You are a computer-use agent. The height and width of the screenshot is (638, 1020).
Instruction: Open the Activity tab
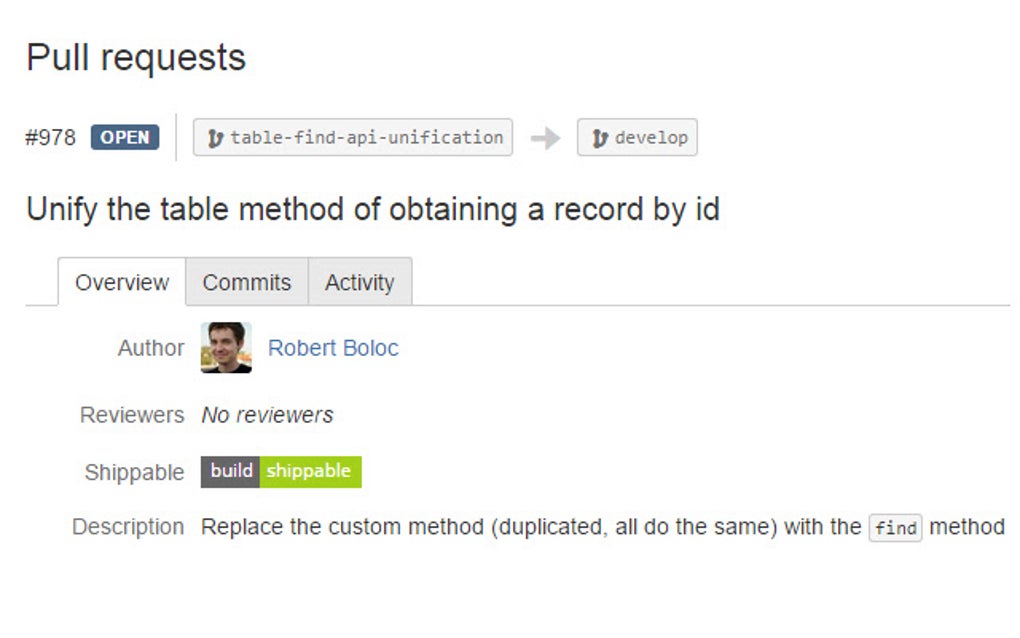(360, 282)
